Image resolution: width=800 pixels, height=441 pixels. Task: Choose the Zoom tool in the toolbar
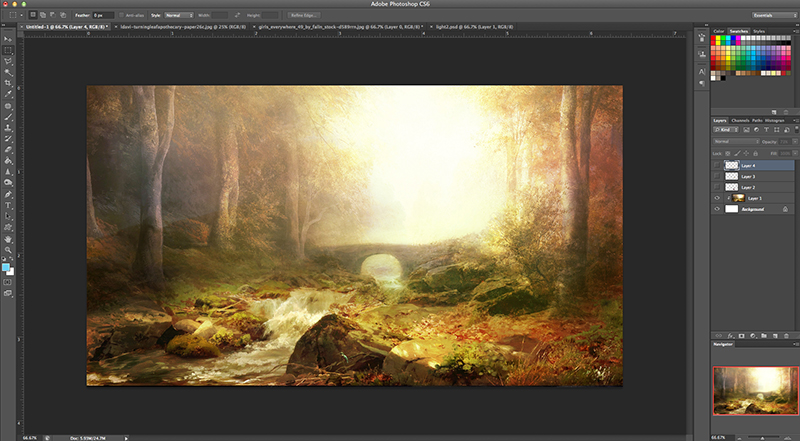click(x=8, y=250)
